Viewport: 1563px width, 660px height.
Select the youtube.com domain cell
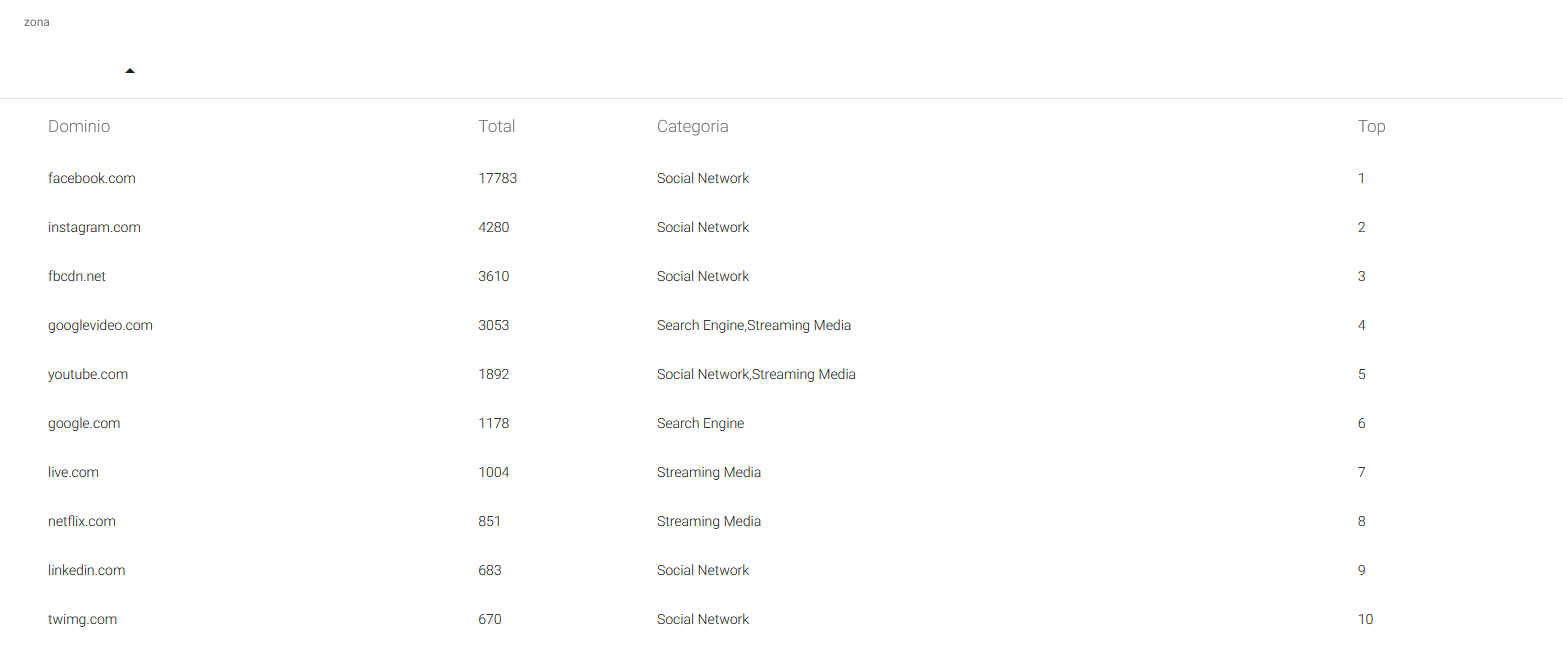coord(88,374)
